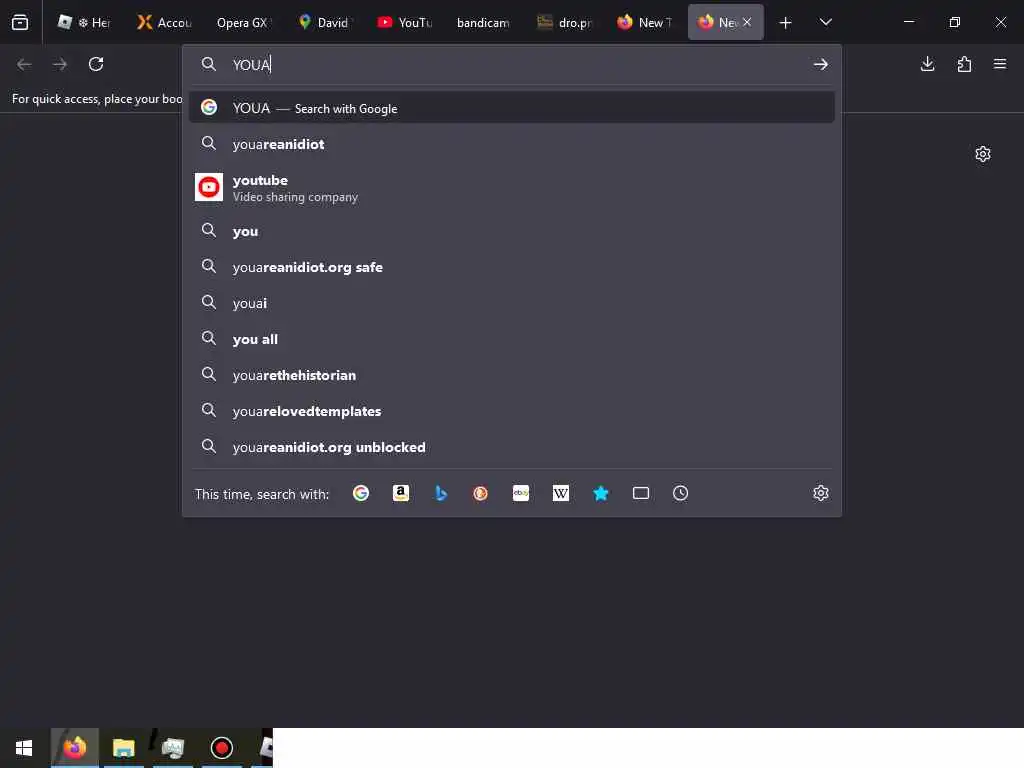Select the 'you' suggestion
1024x768 pixels.
coord(511,231)
